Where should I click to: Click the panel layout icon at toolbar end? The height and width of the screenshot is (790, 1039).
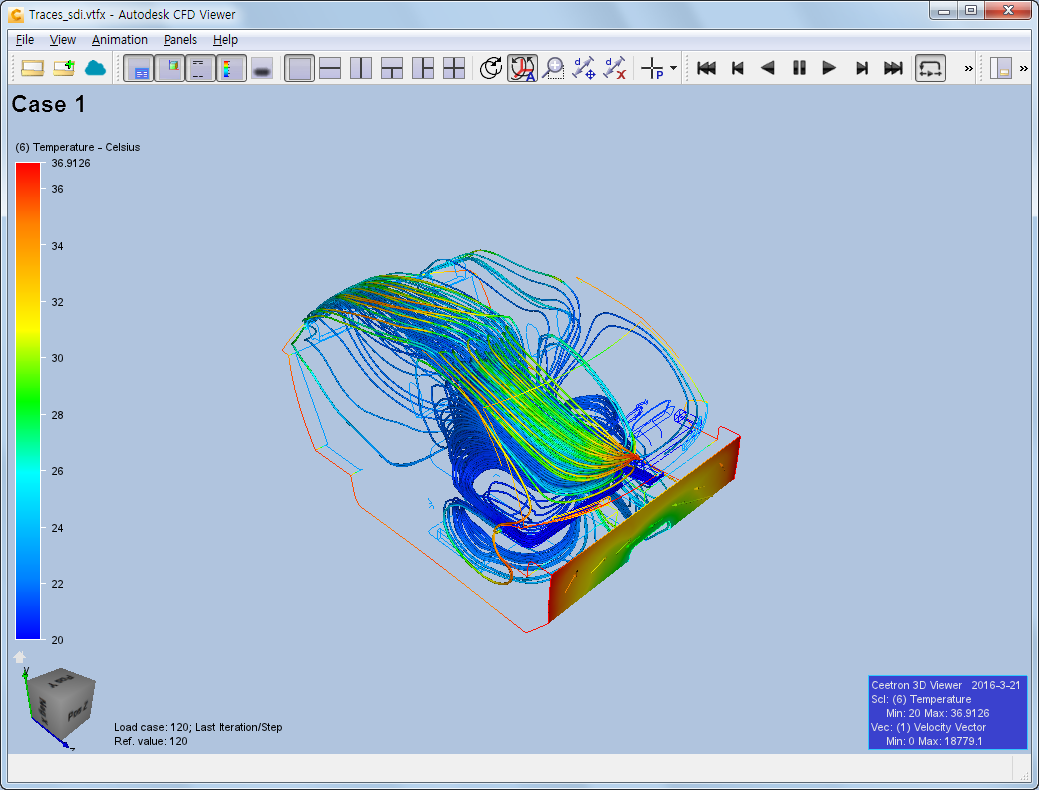click(1001, 68)
